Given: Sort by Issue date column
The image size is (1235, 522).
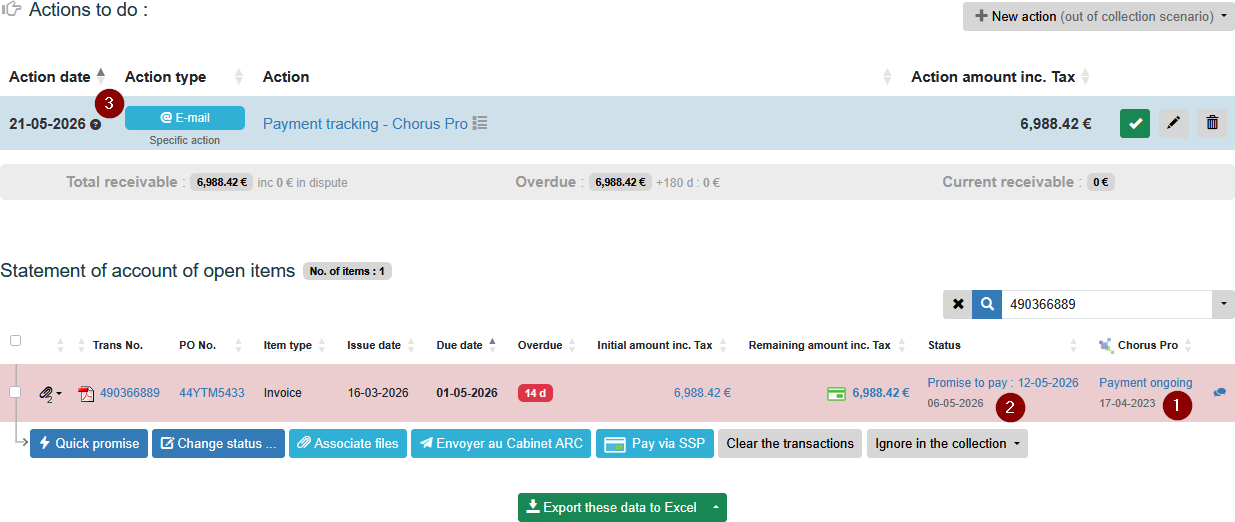Looking at the screenshot, I should coord(374,345).
